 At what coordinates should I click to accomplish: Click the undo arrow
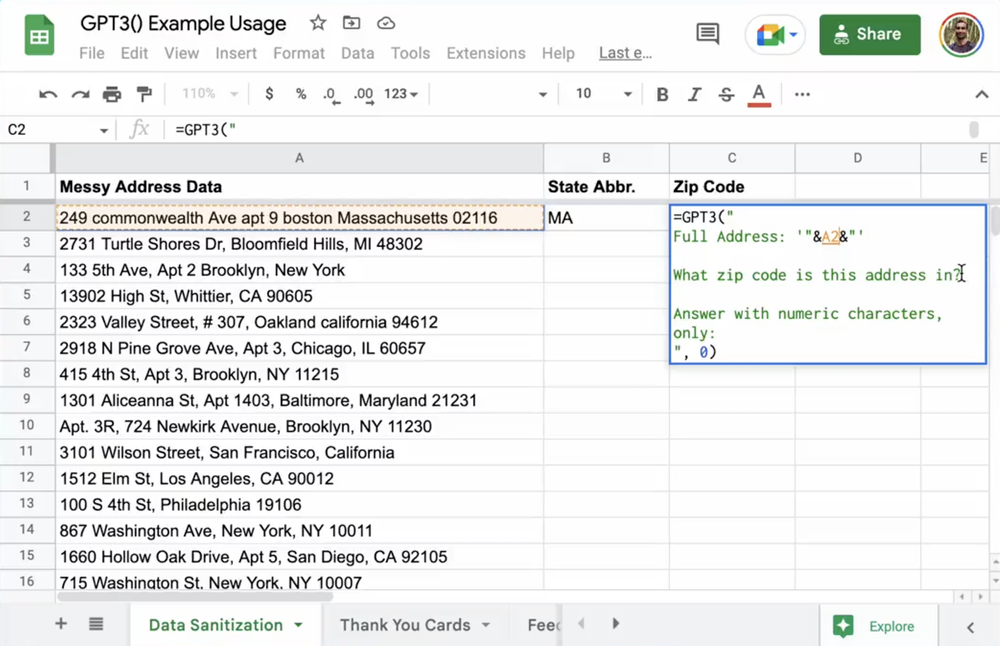coord(48,94)
